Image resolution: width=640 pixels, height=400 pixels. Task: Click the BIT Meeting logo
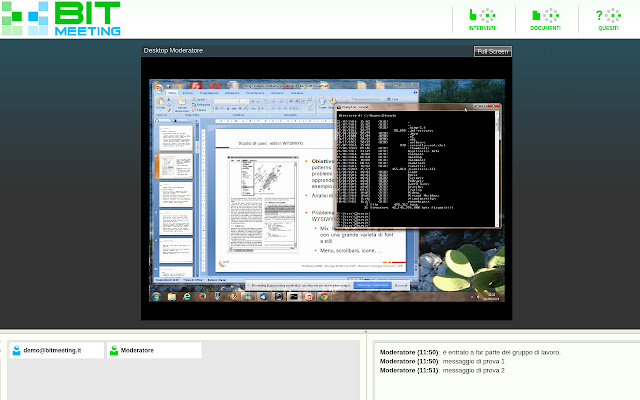[61, 18]
